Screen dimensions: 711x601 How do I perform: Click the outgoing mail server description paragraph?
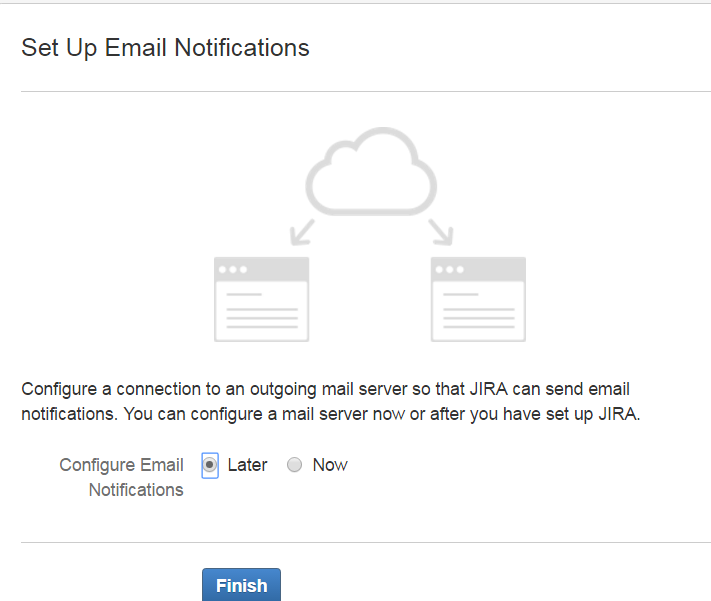click(x=330, y=401)
